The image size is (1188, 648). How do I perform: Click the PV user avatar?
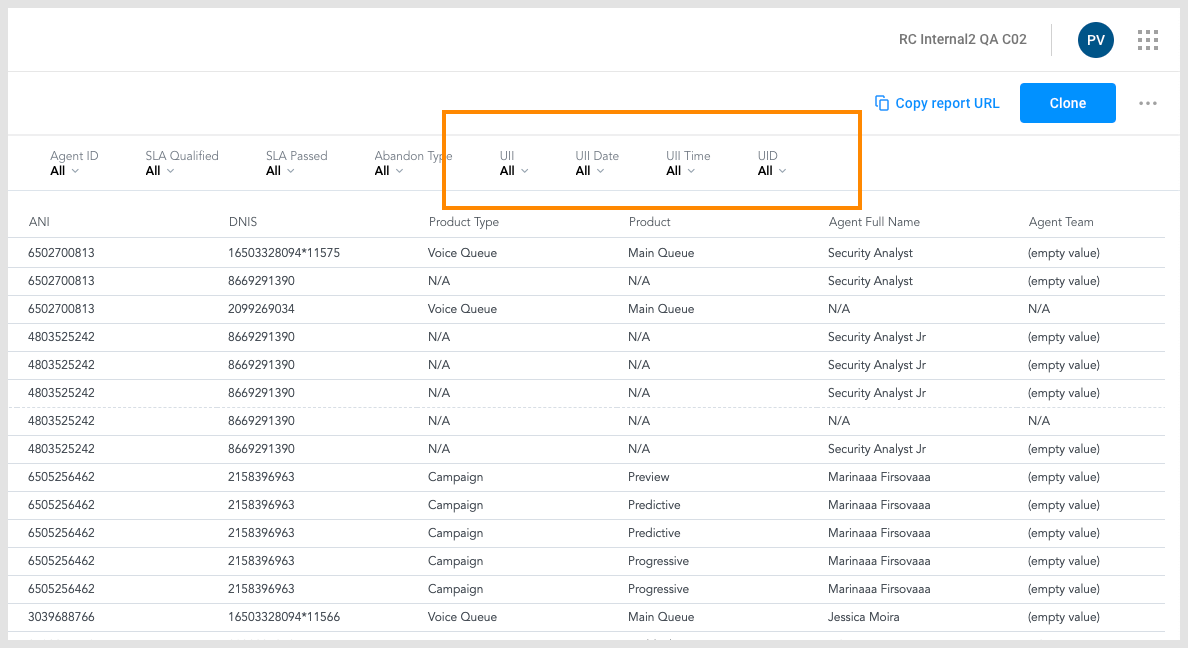(x=1095, y=39)
